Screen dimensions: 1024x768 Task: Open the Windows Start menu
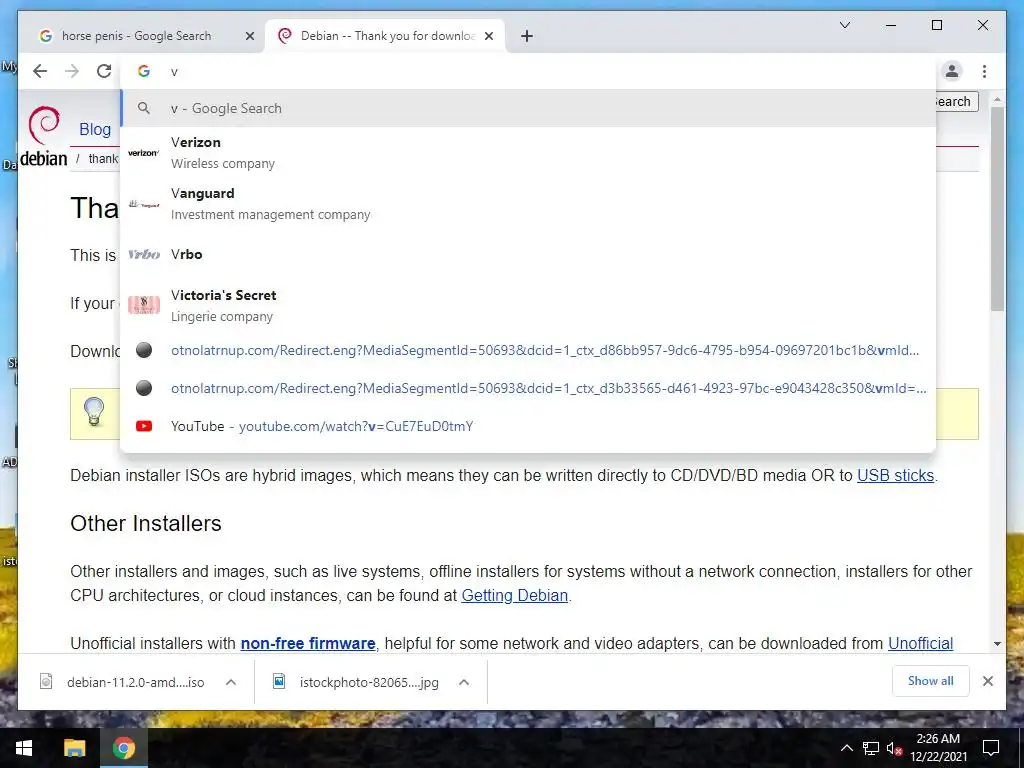(24, 748)
